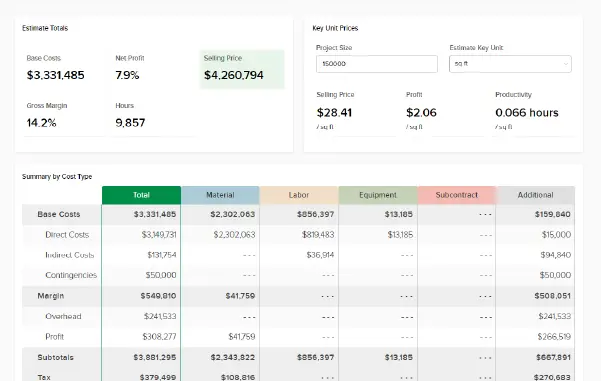Click the Hours 9,857 value
This screenshot has height=381, width=601.
click(x=130, y=123)
